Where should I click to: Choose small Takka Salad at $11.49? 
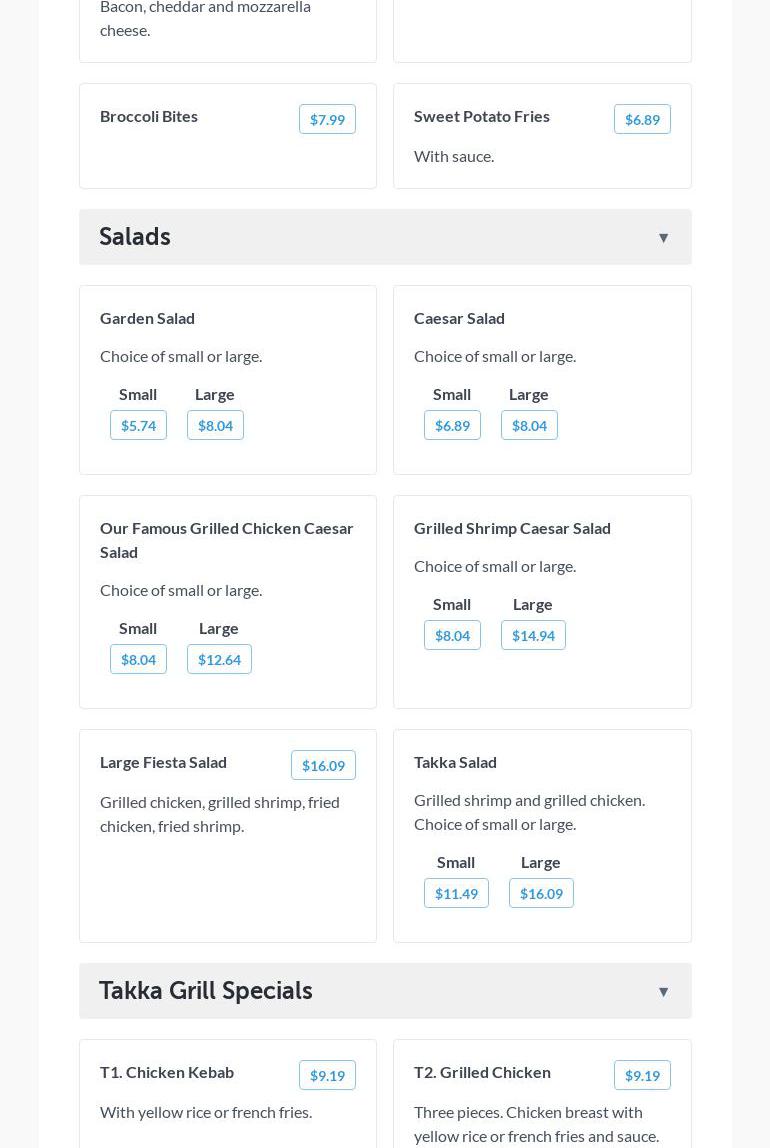[x=456, y=893]
